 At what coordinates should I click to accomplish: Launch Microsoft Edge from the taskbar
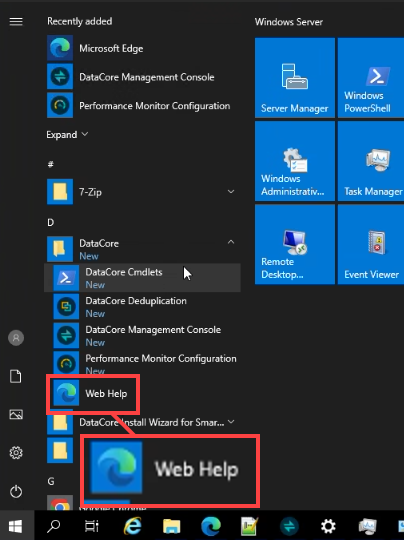[211, 526]
